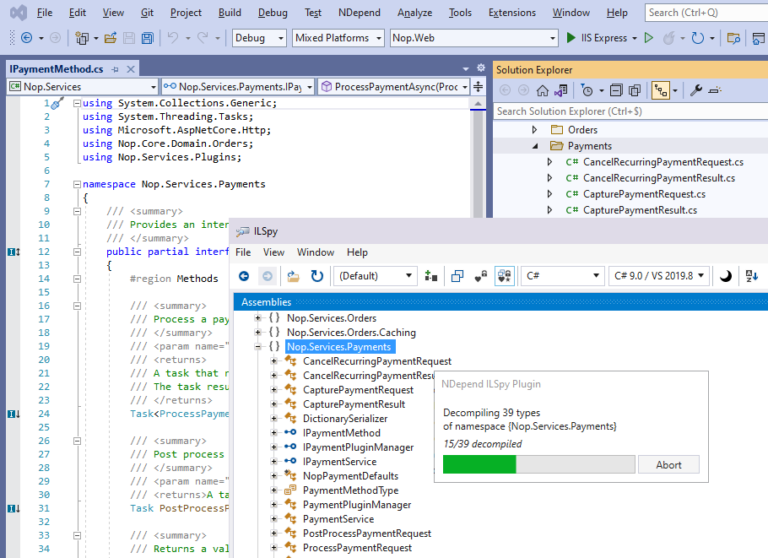768x558 pixels.
Task: Expand the Orders folder in Solution Explorer
Action: (x=534, y=130)
